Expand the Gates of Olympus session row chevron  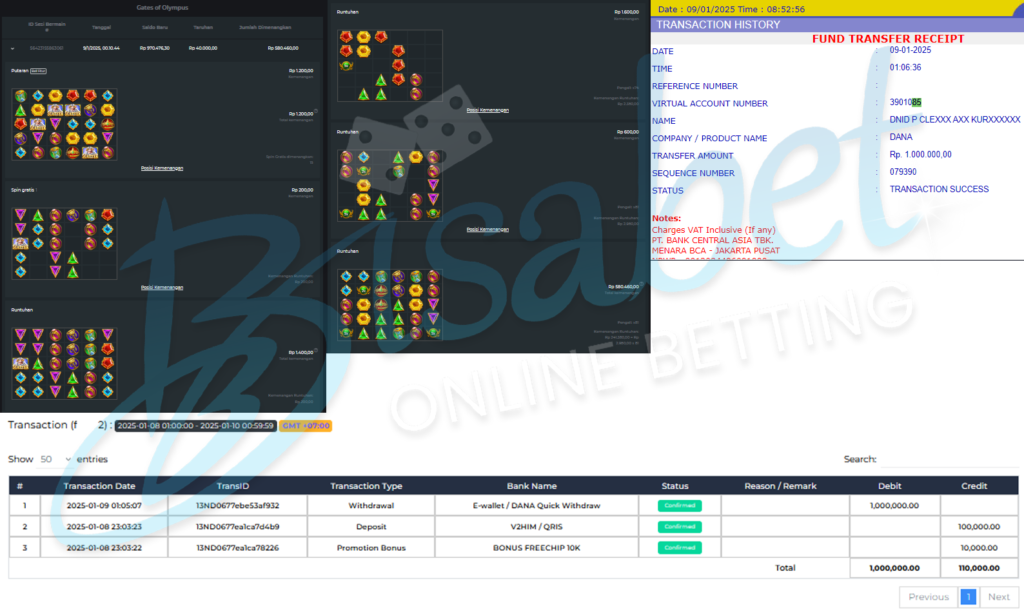(12, 48)
